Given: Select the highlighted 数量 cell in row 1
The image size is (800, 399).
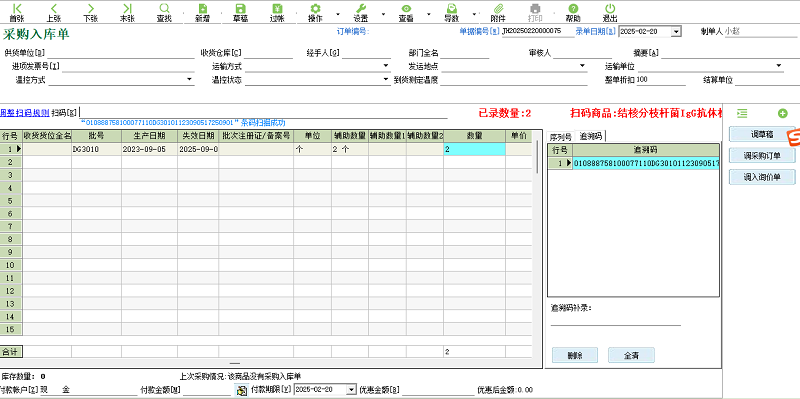Looking at the screenshot, I should [474, 149].
